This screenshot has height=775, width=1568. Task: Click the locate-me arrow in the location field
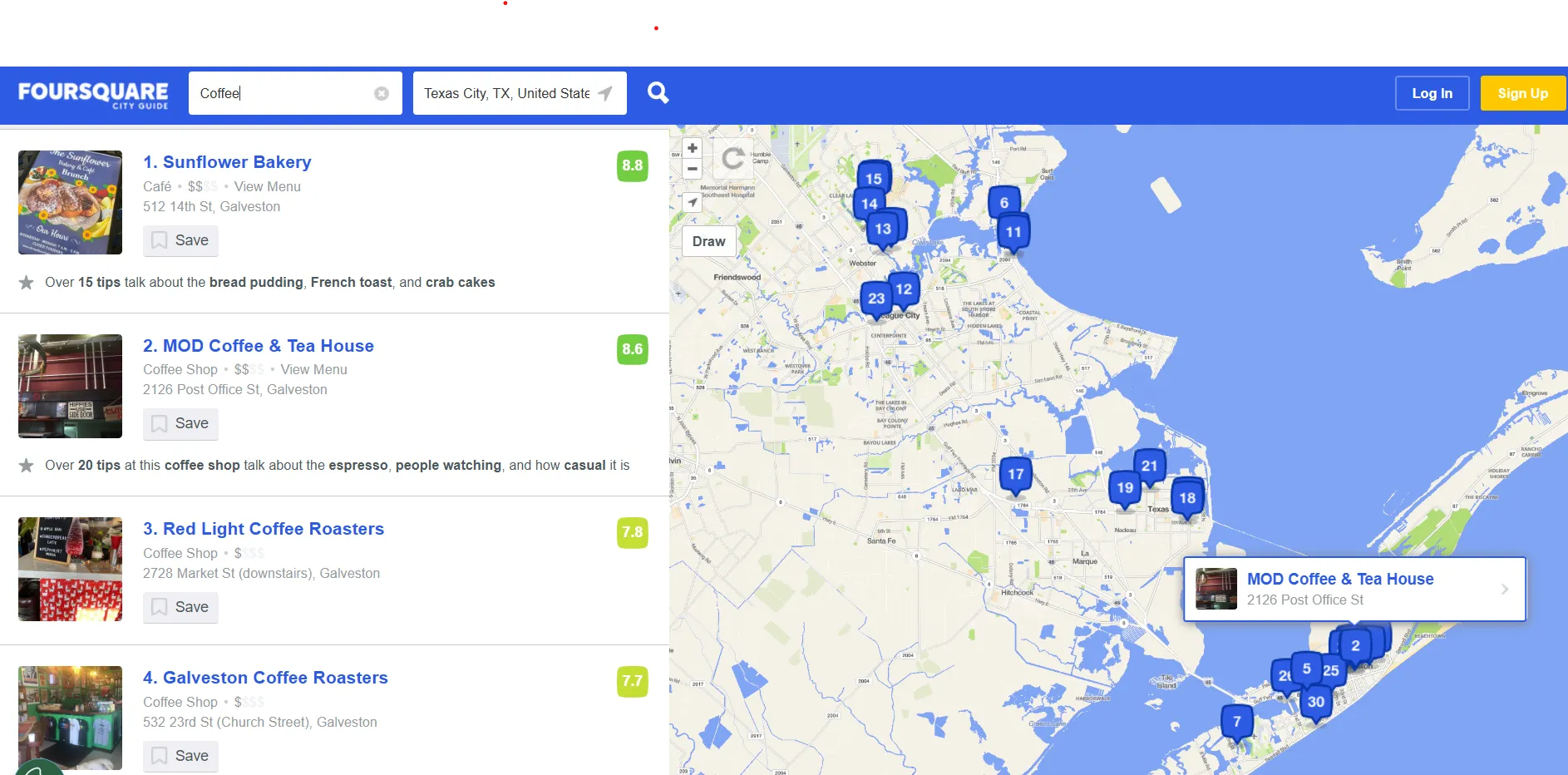pyautogui.click(x=604, y=93)
